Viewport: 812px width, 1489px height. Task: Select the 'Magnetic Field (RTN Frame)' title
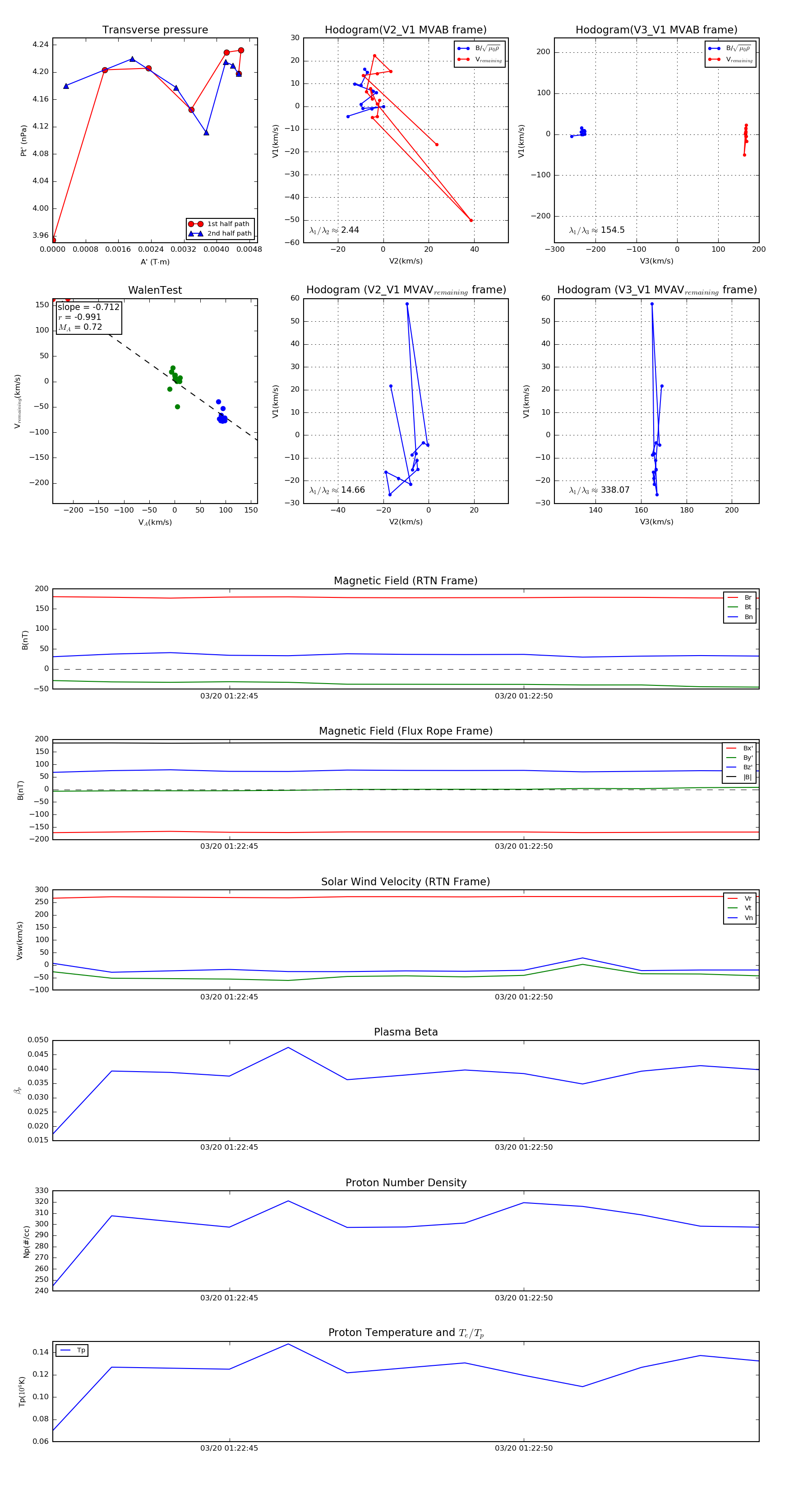coord(406,581)
